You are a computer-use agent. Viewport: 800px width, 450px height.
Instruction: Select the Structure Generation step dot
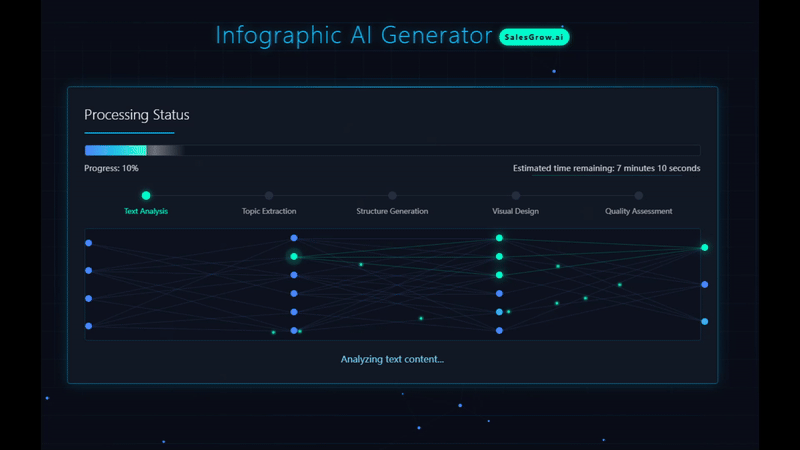pos(392,195)
